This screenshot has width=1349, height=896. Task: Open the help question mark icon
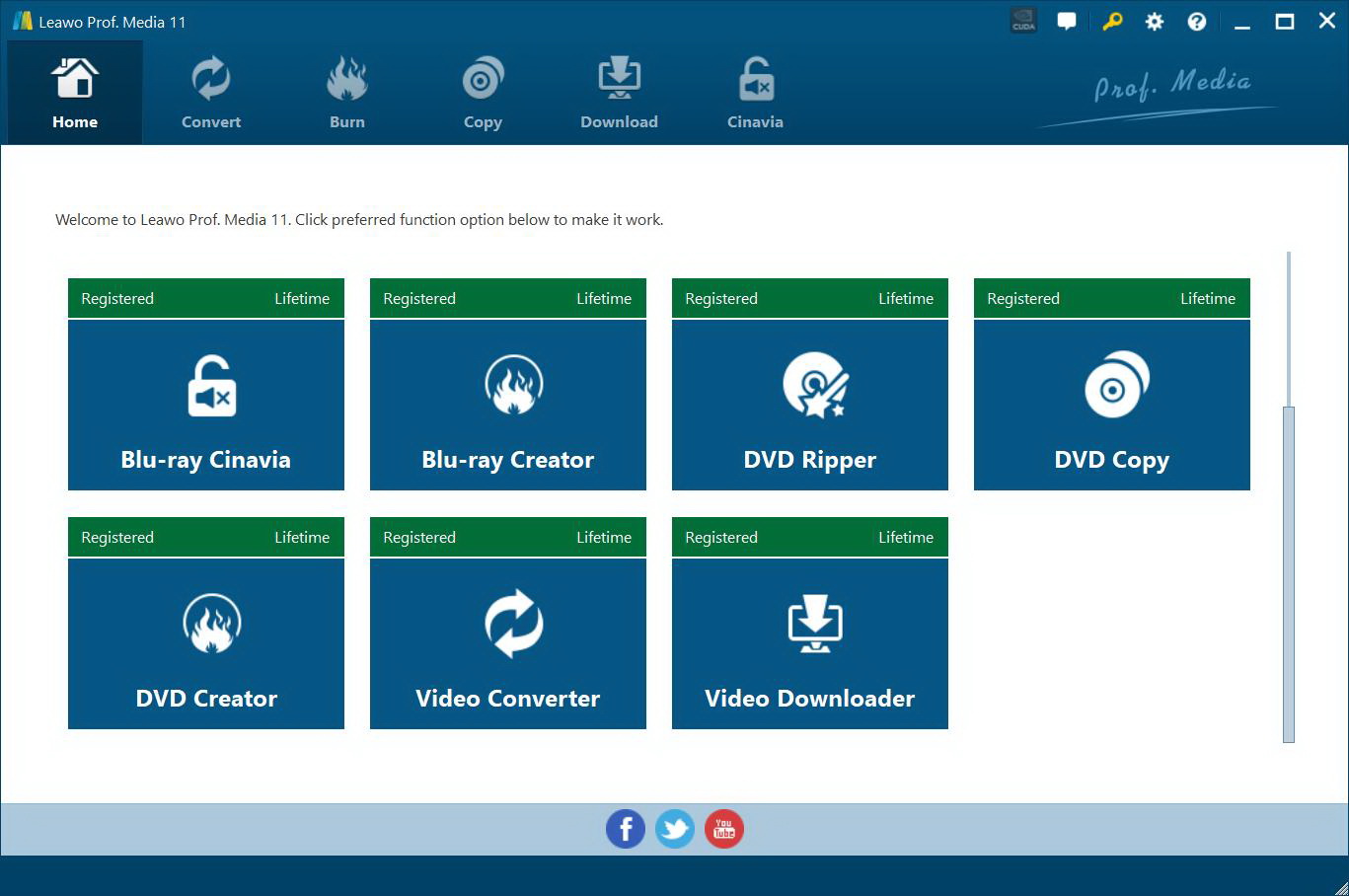pos(1196,21)
